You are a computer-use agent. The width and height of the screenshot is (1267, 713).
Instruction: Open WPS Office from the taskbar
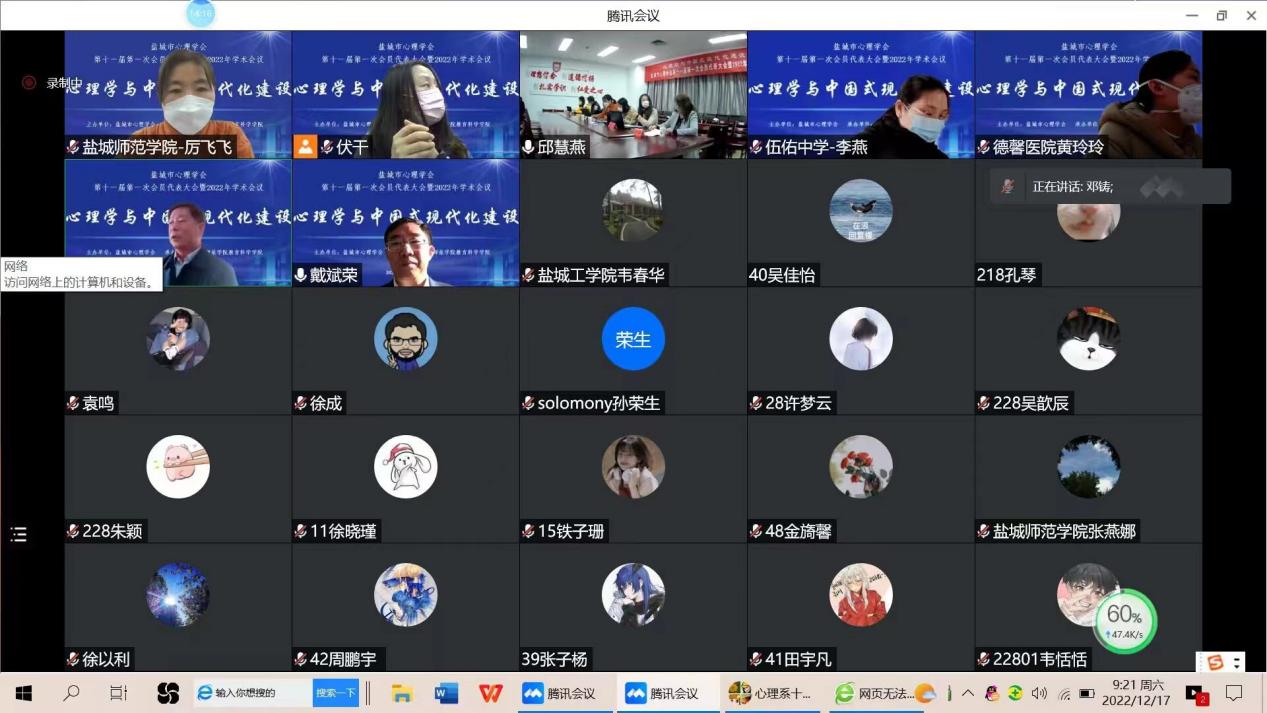pyautogui.click(x=490, y=693)
